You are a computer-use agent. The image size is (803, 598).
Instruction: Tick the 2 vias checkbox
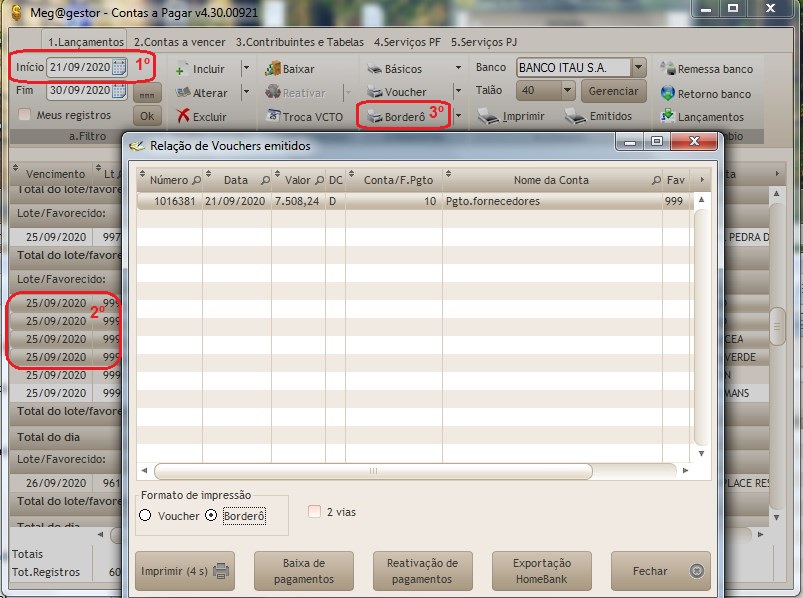315,512
